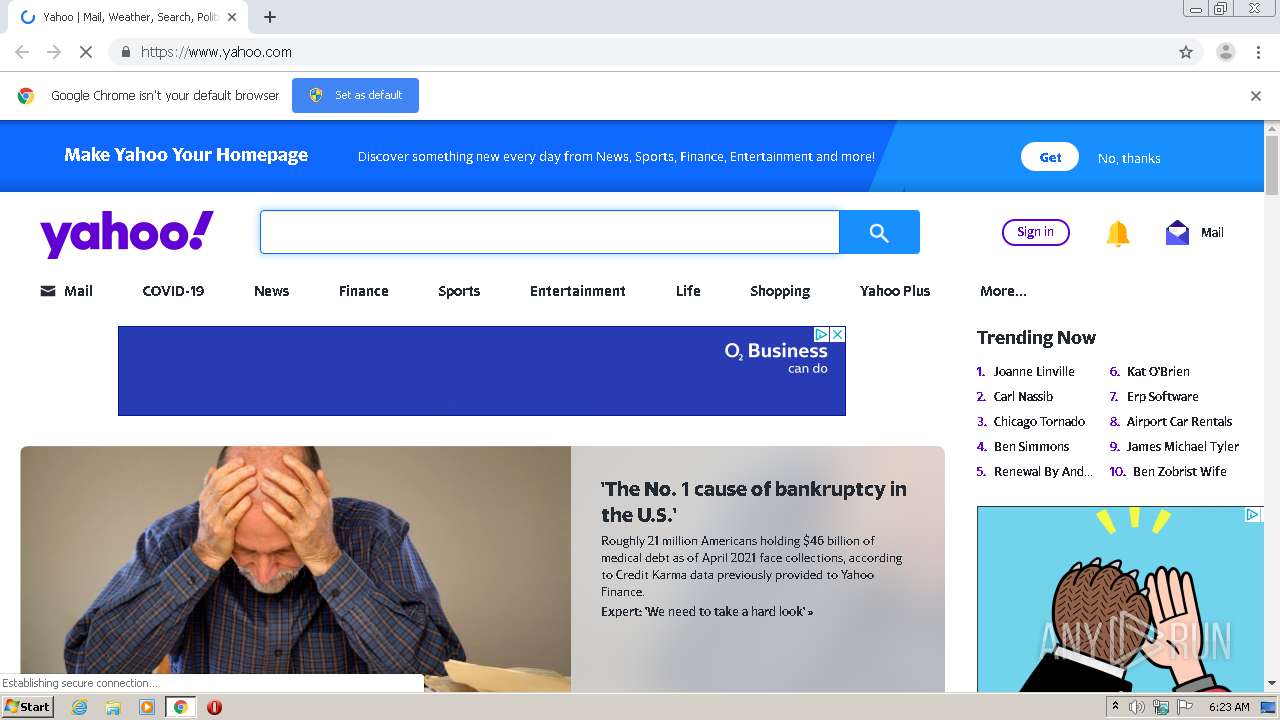The width and height of the screenshot is (1280, 720).
Task: Launch Internet Explorer from the taskbar
Action: 80,707
